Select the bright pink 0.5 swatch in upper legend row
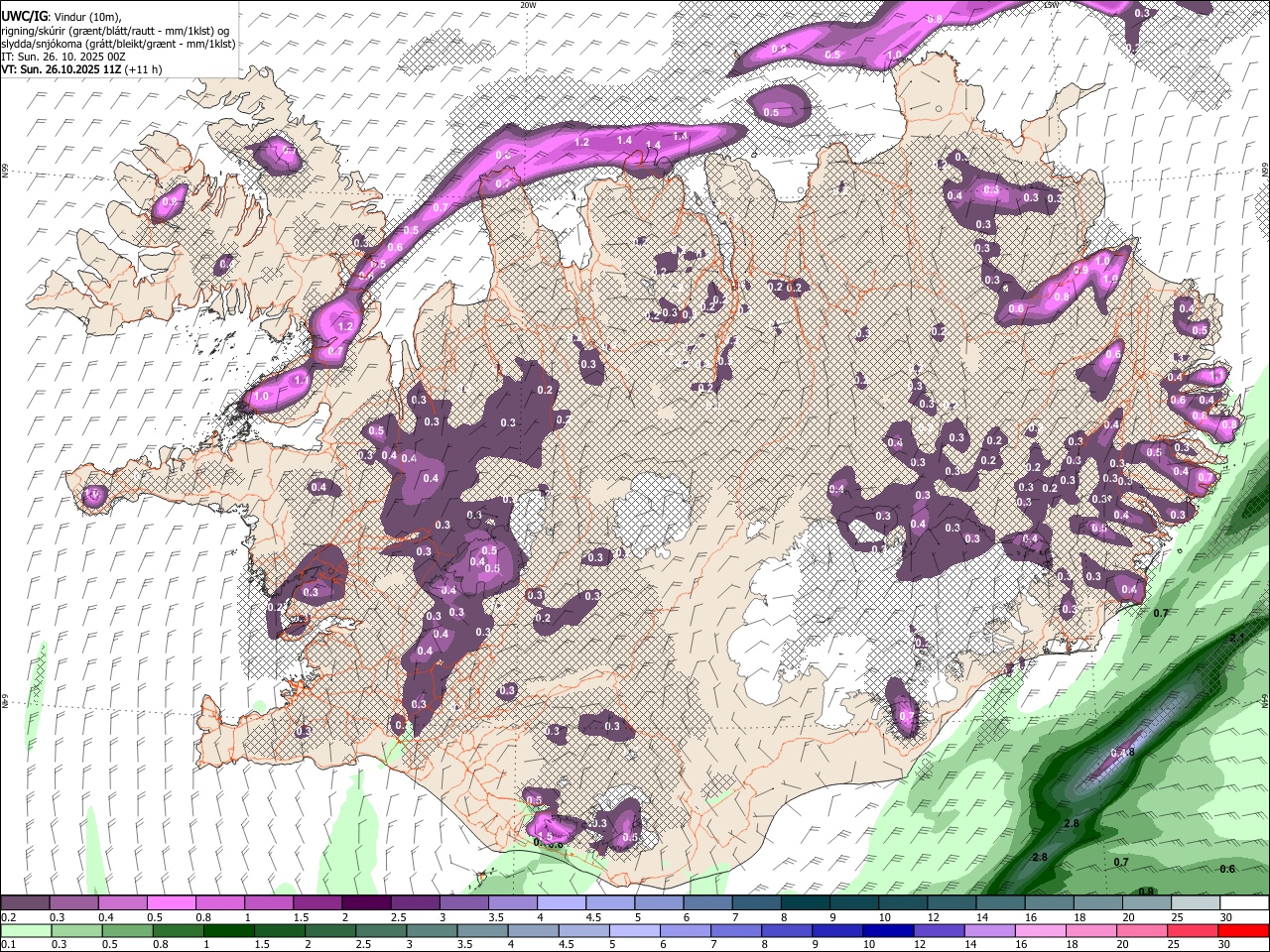The image size is (1270, 952). 171,903
